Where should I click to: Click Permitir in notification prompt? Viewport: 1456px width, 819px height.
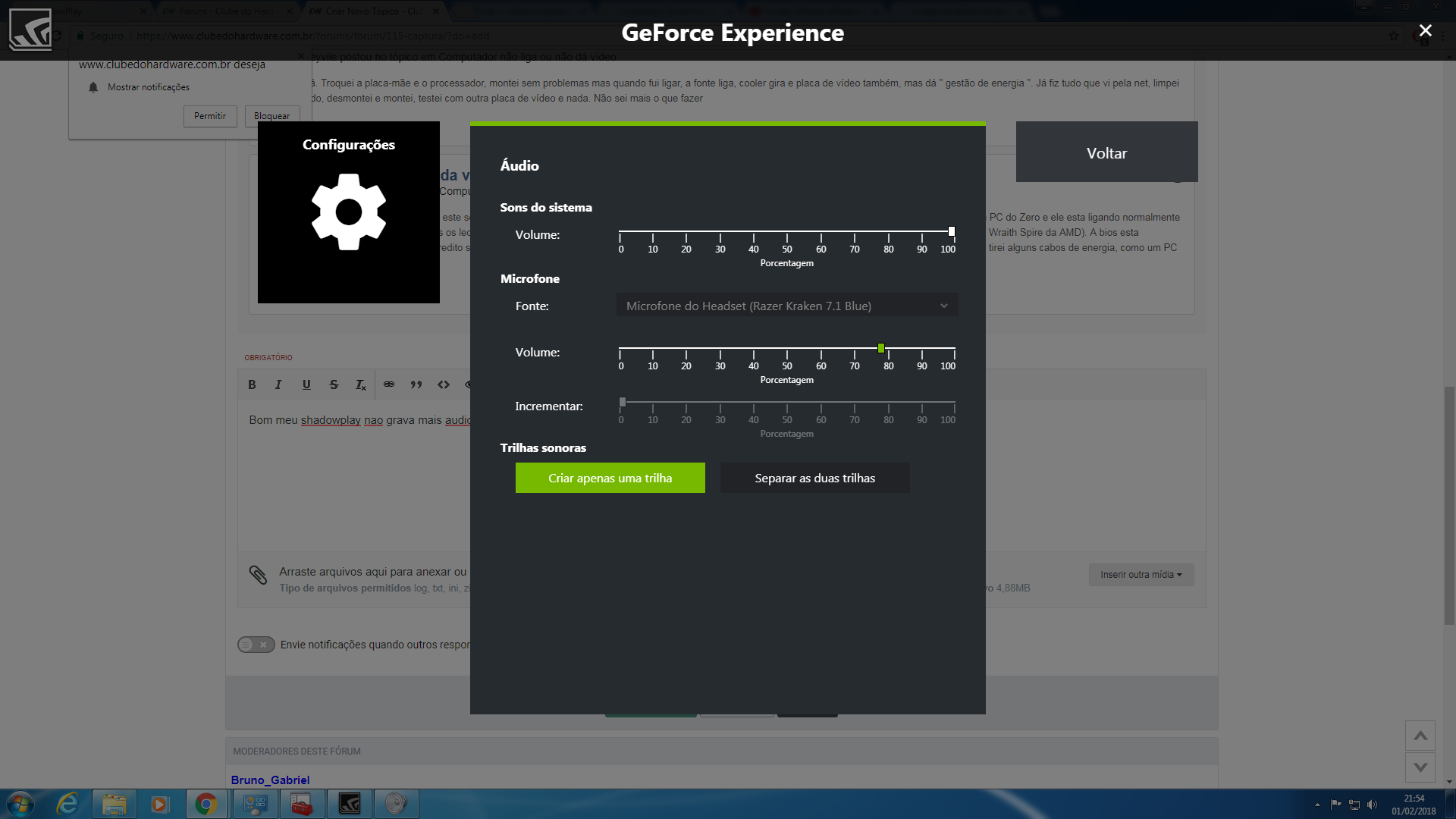pyautogui.click(x=210, y=116)
